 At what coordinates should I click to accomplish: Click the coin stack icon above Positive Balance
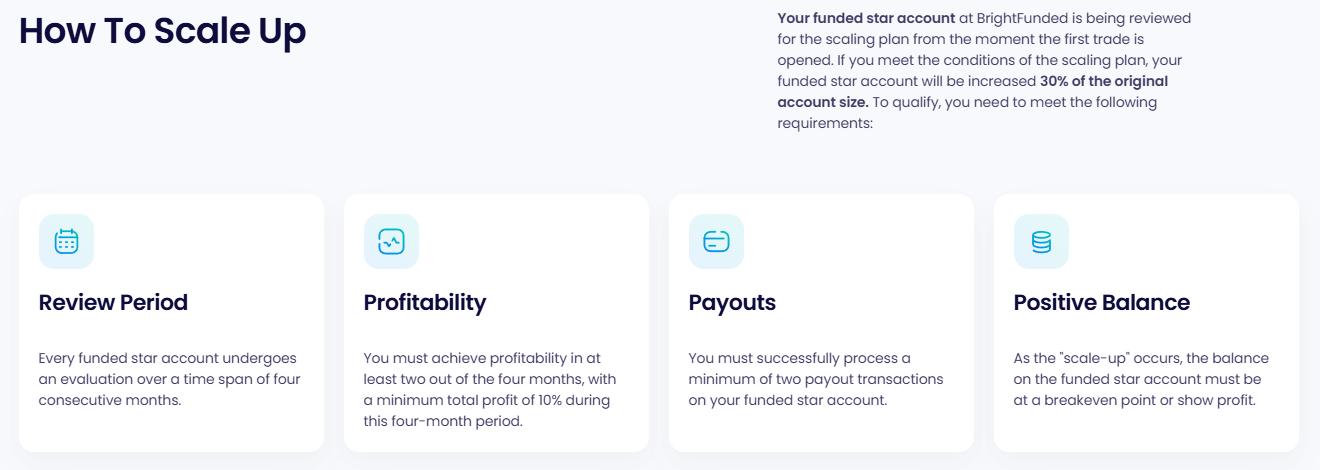(1041, 241)
